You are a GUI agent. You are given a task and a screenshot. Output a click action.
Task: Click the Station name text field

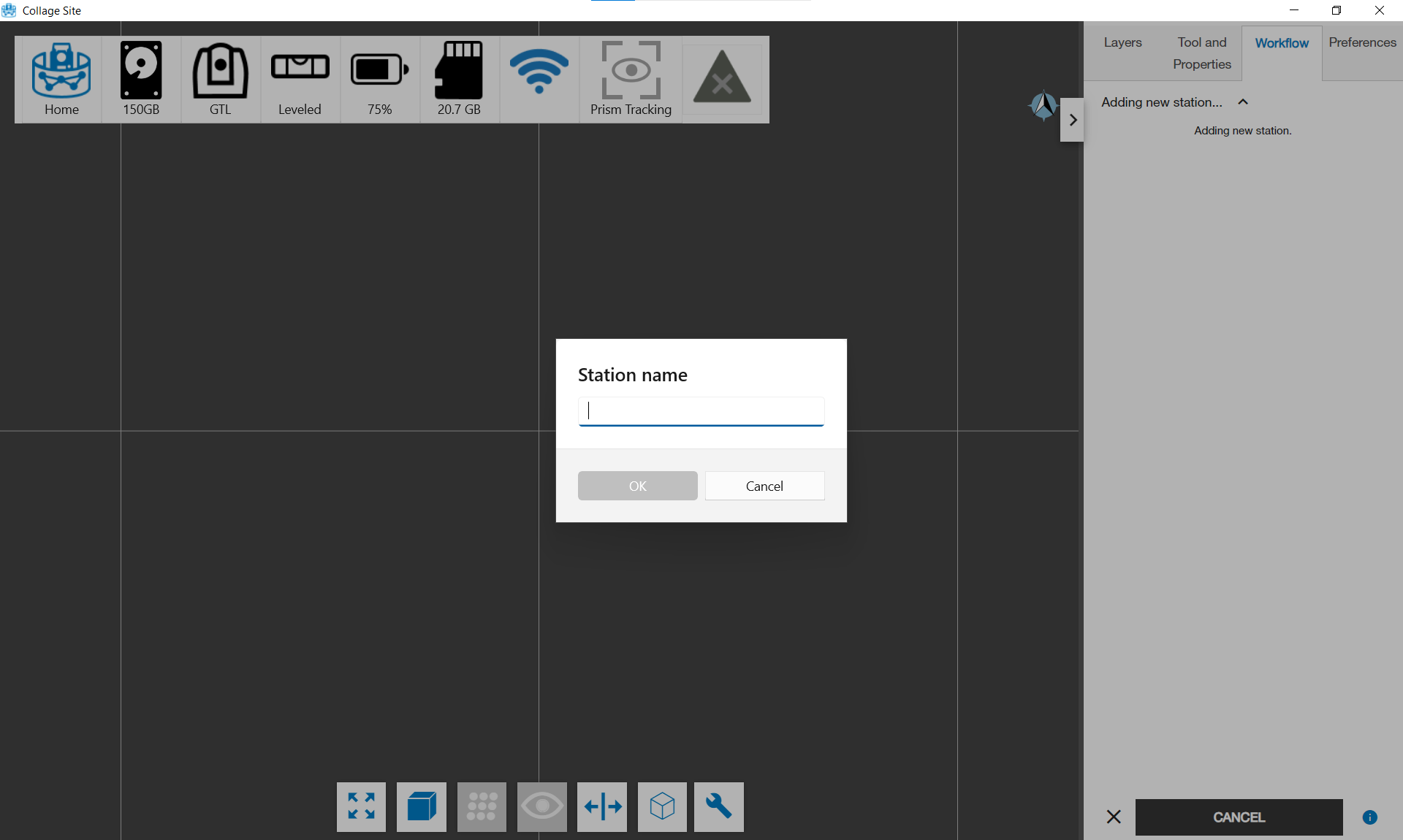(701, 411)
